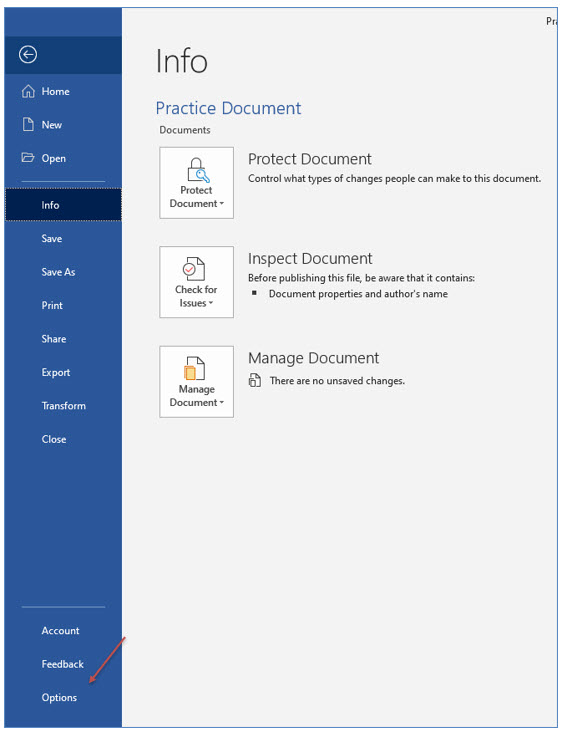Screen dimensions: 570x734
Task: Choose Transform in the sidebar
Action: click(63, 406)
